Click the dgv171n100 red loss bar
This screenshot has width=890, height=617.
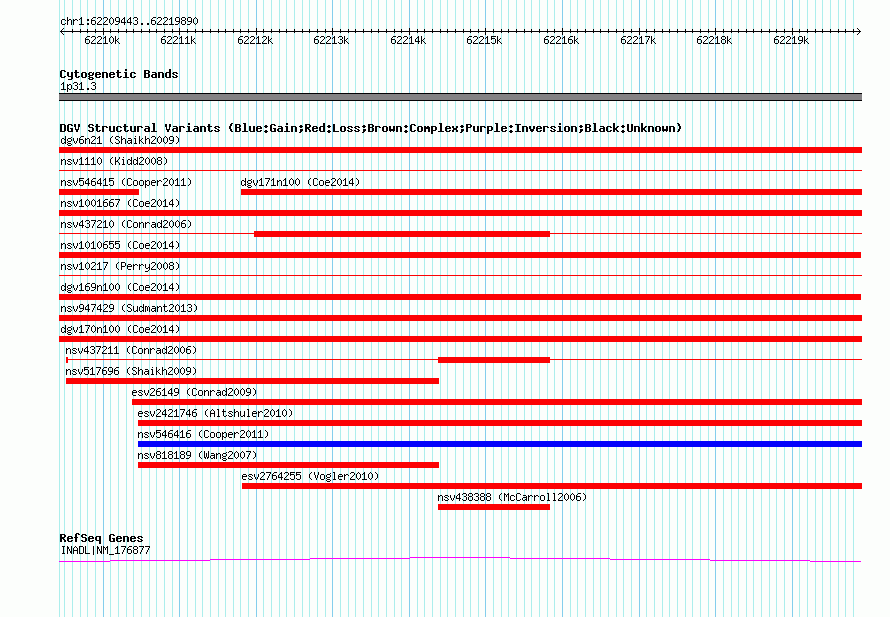tap(551, 192)
